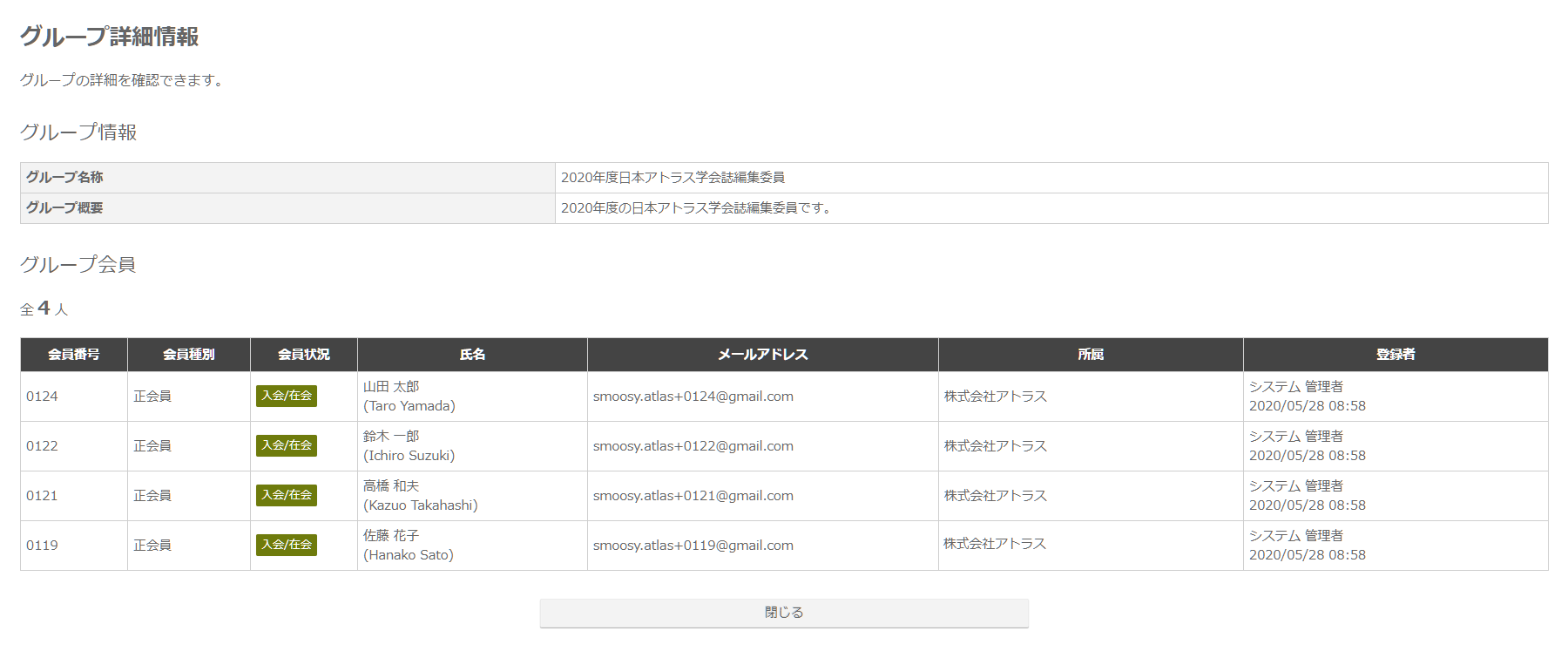Click the 閉じる close button
The image size is (1568, 651).
coord(784,613)
